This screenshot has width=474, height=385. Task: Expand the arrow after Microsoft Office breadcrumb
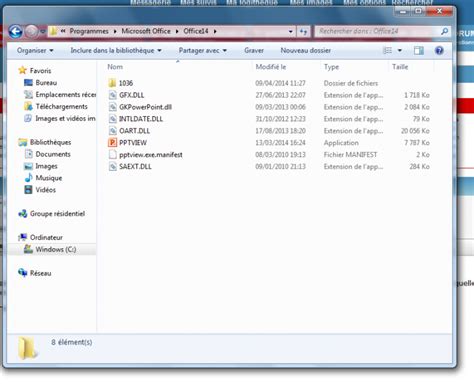click(177, 31)
